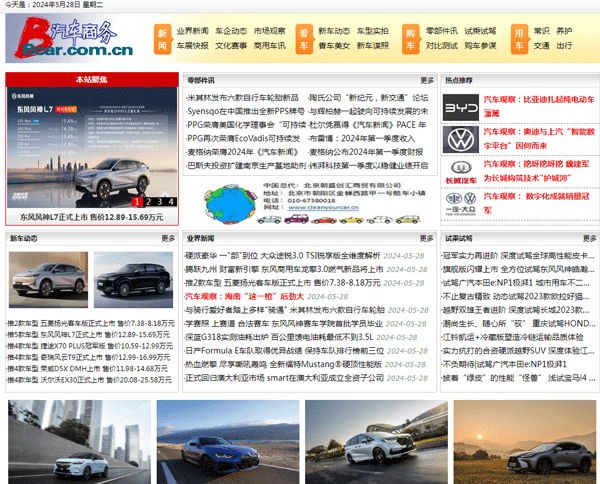Open 深蓝G318实测油耗出炉 news item

tap(279, 337)
